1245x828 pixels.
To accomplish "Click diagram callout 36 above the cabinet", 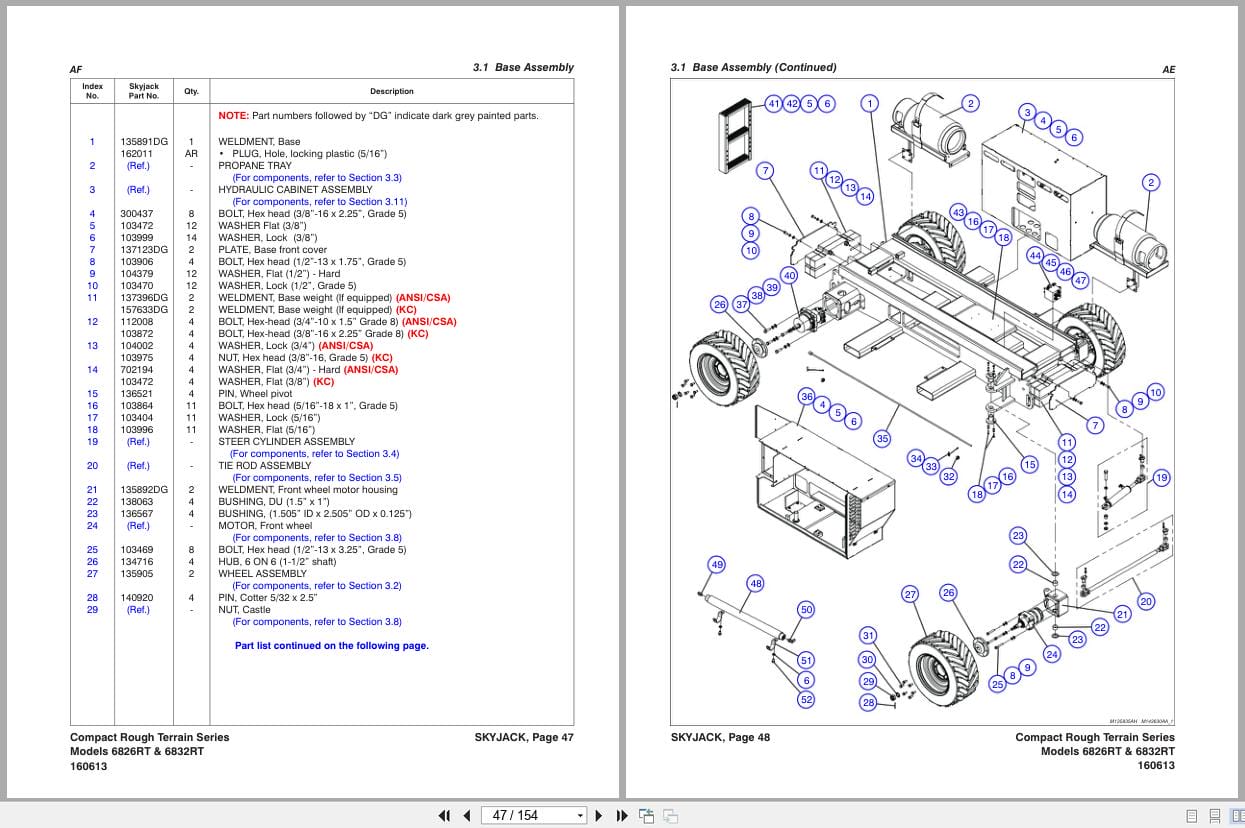I will [806, 397].
